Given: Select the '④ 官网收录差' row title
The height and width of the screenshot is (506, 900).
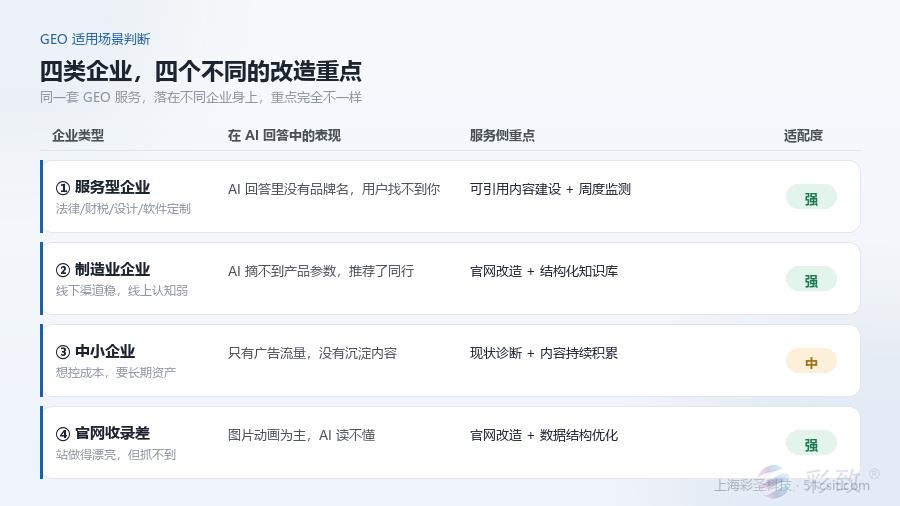Looking at the screenshot, I should click(x=103, y=433).
